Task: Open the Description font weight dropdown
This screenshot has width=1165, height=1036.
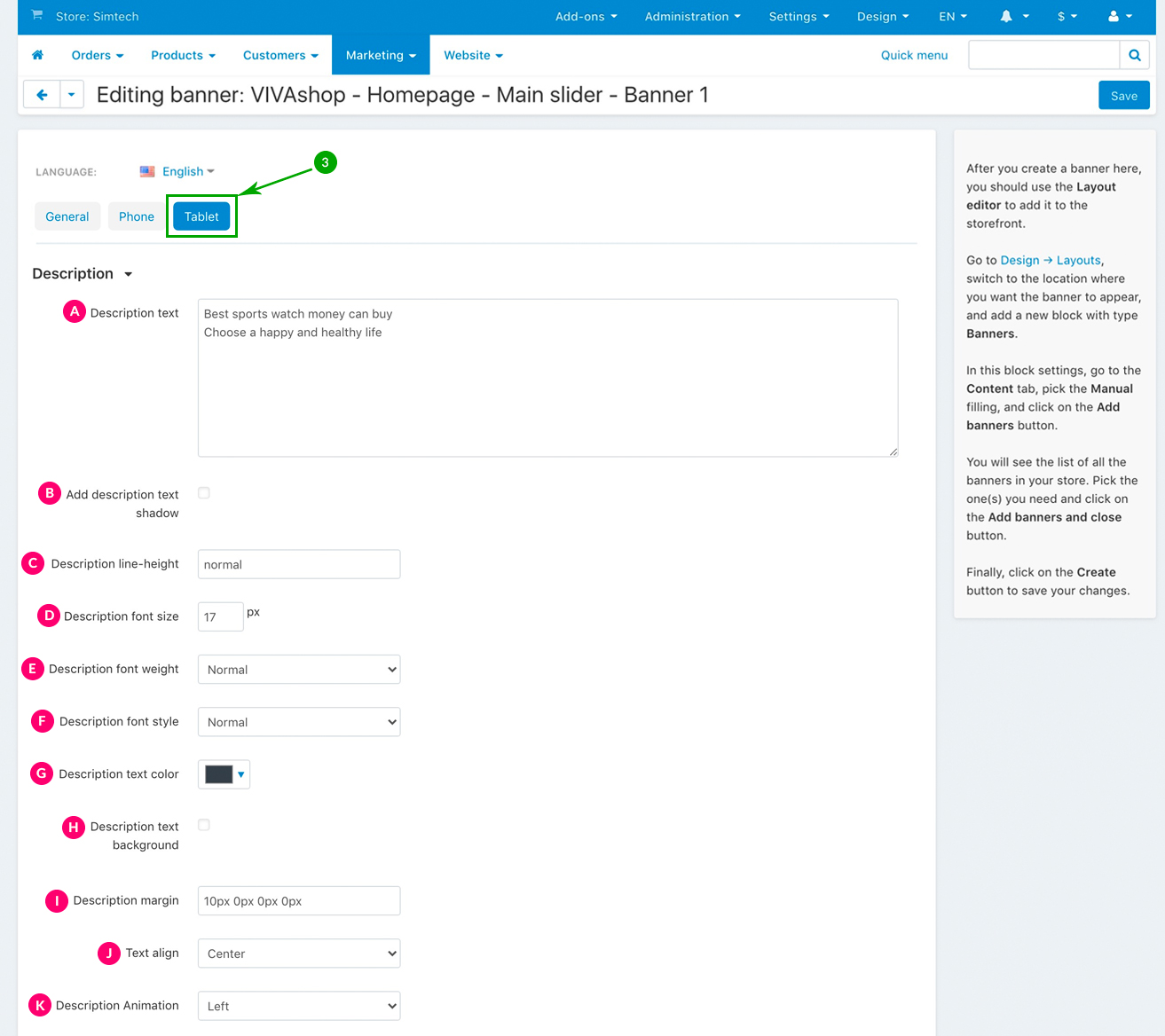Action: pyautogui.click(x=298, y=670)
